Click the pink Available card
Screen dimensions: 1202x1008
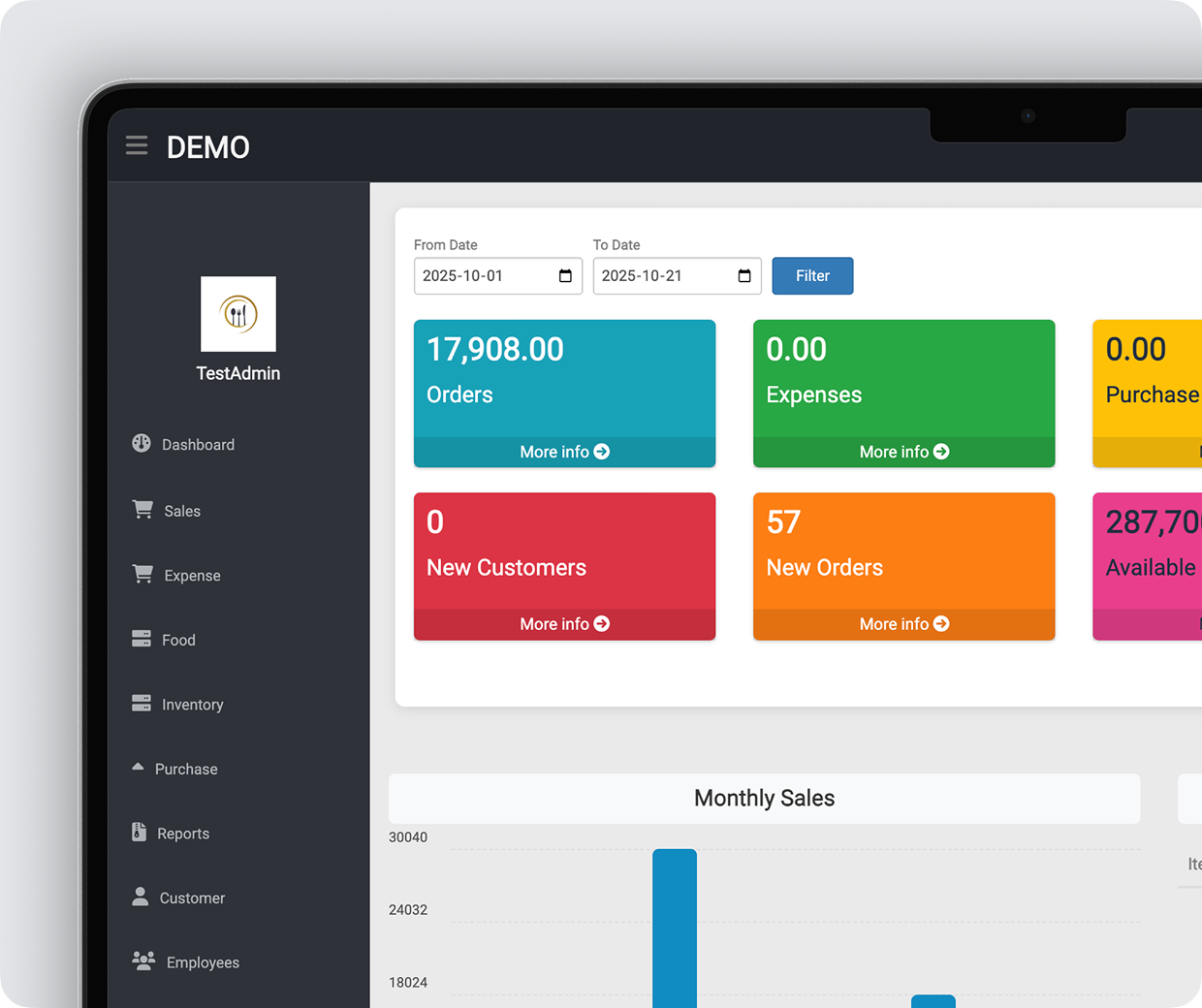coord(1147,566)
